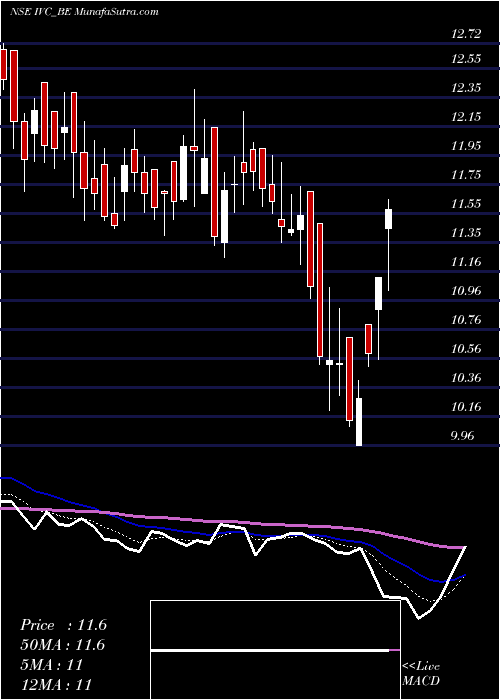Click the 'NSE IVC_BE MunafaSutra.com' chart title
Image resolution: width=500 pixels, height=700 pixels.
tap(84, 12)
